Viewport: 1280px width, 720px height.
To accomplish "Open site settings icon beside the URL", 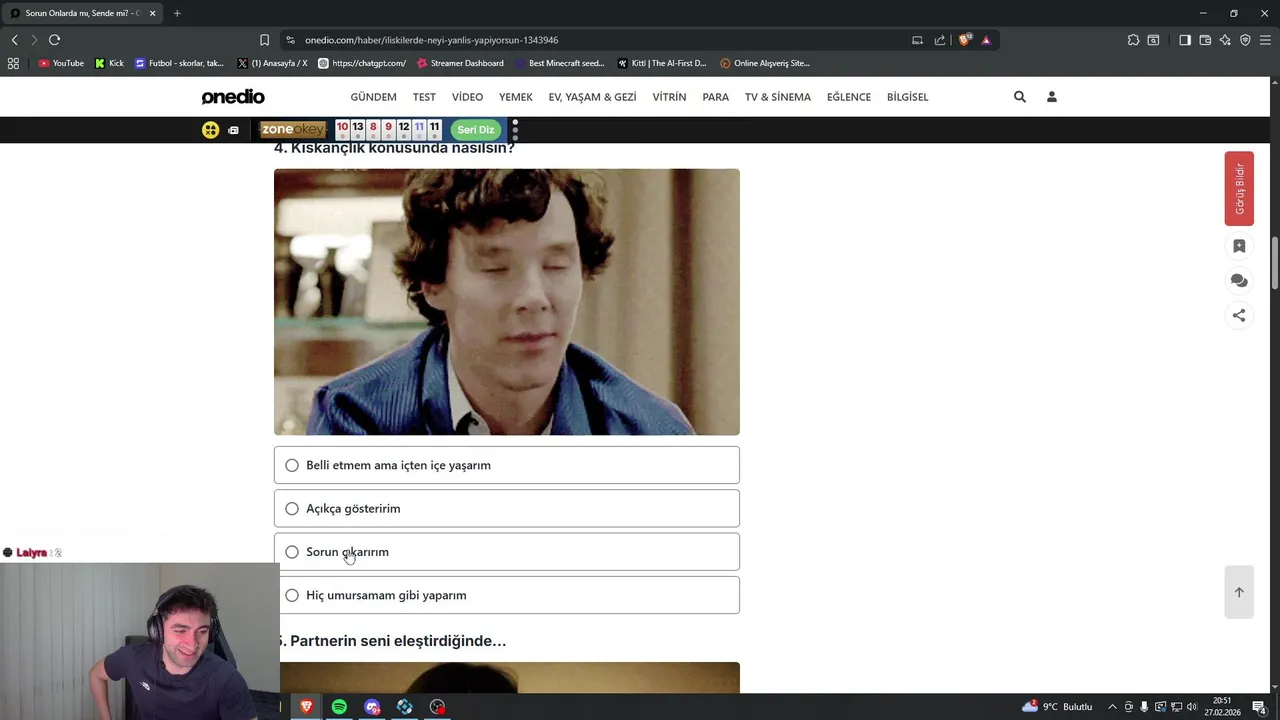I will [290, 40].
